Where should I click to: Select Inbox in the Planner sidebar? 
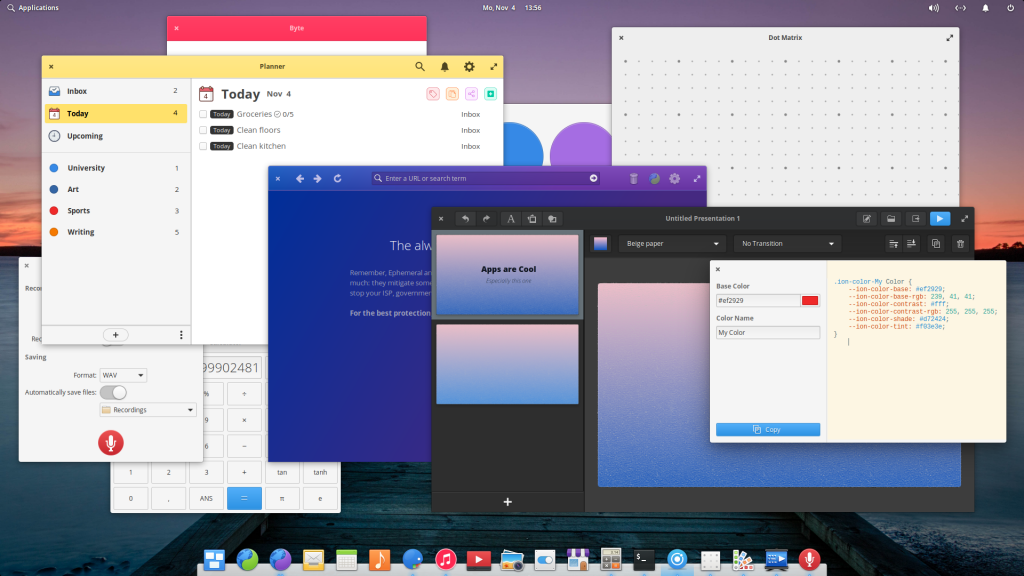(x=116, y=91)
